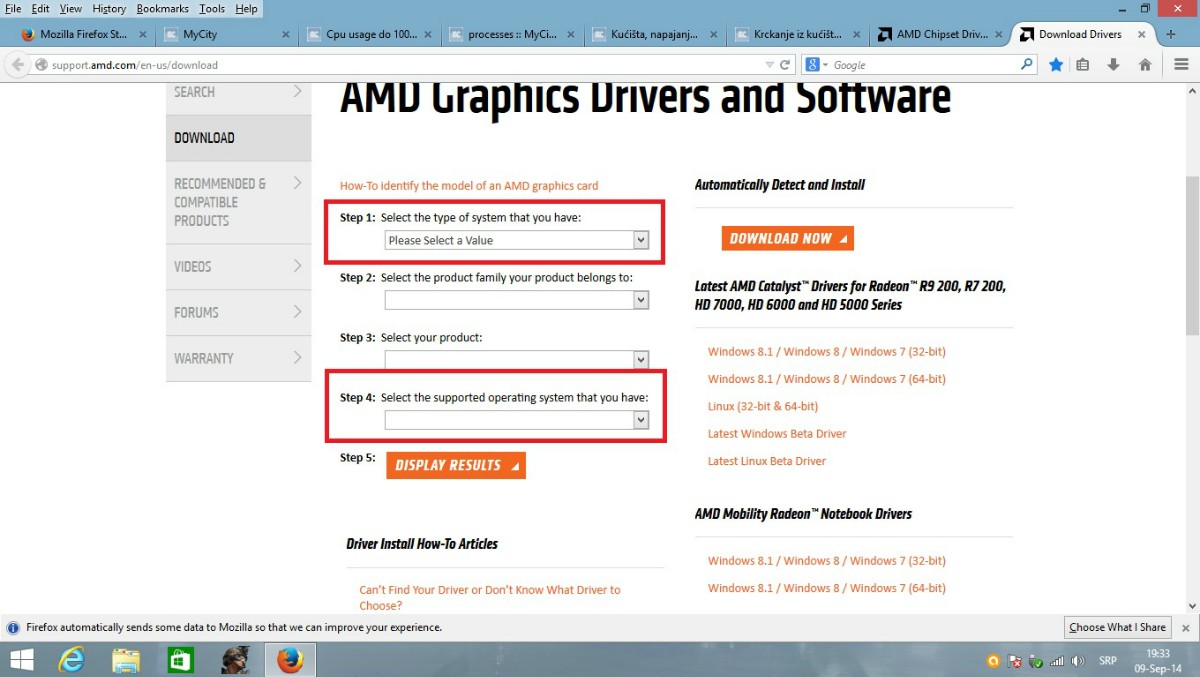Open the Help menu
The width and height of the screenshot is (1200, 677).
pos(246,8)
